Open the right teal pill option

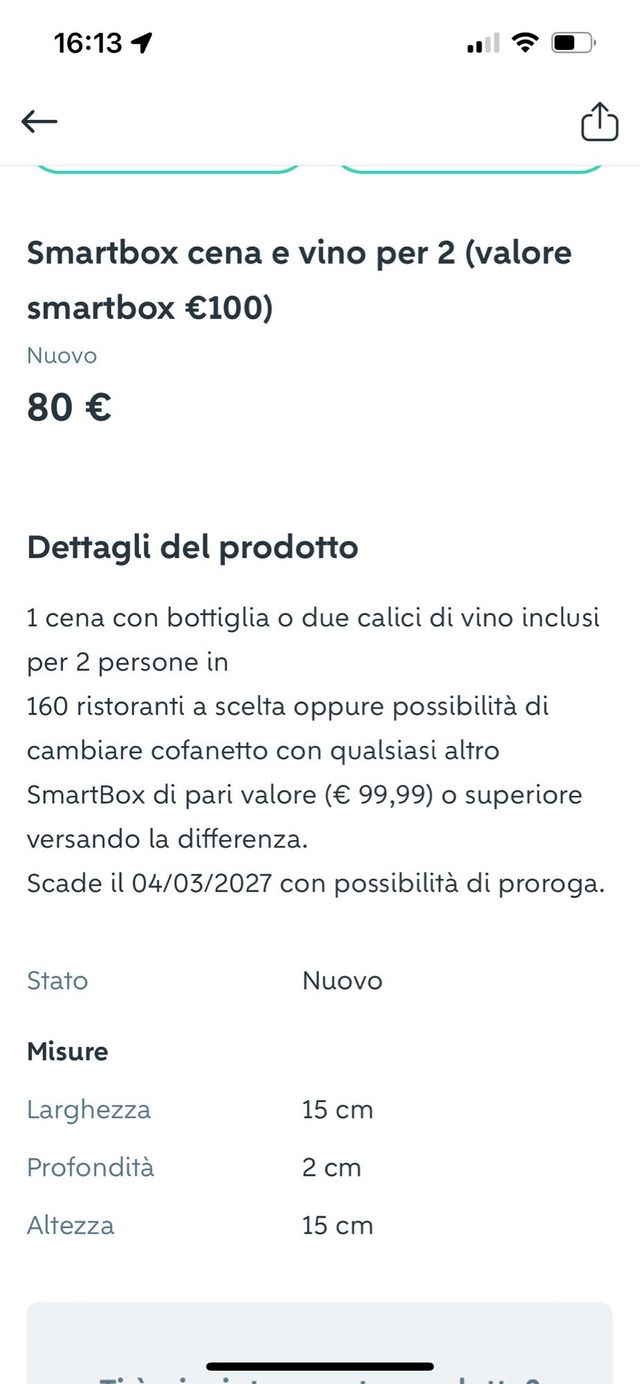tap(470, 168)
